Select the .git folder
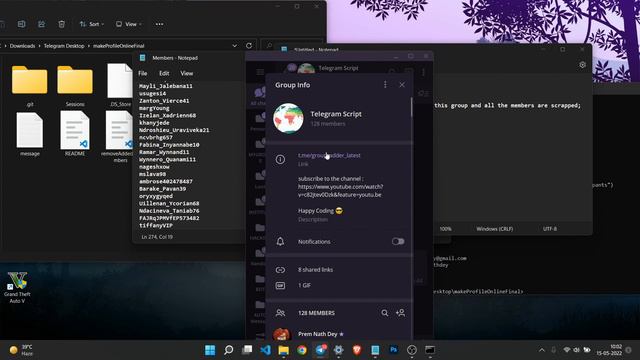Viewport: 640px width, 360px height. pos(29,86)
